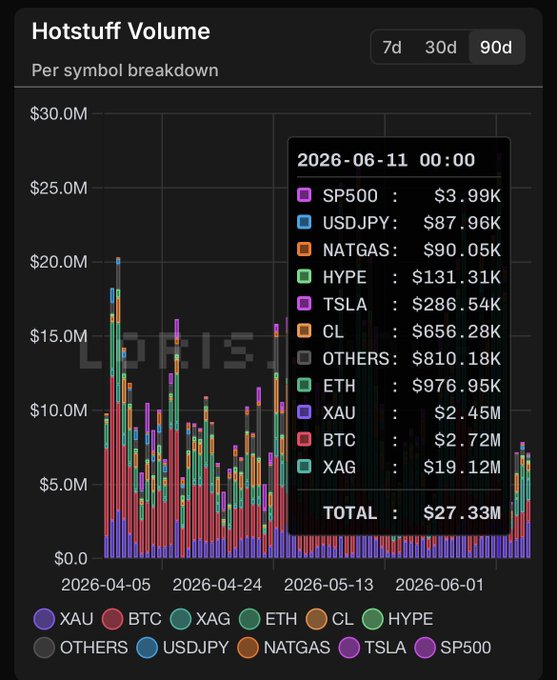Screen dimensions: 557x680
Task: Toggle CL series in legend
Action: (330, 619)
